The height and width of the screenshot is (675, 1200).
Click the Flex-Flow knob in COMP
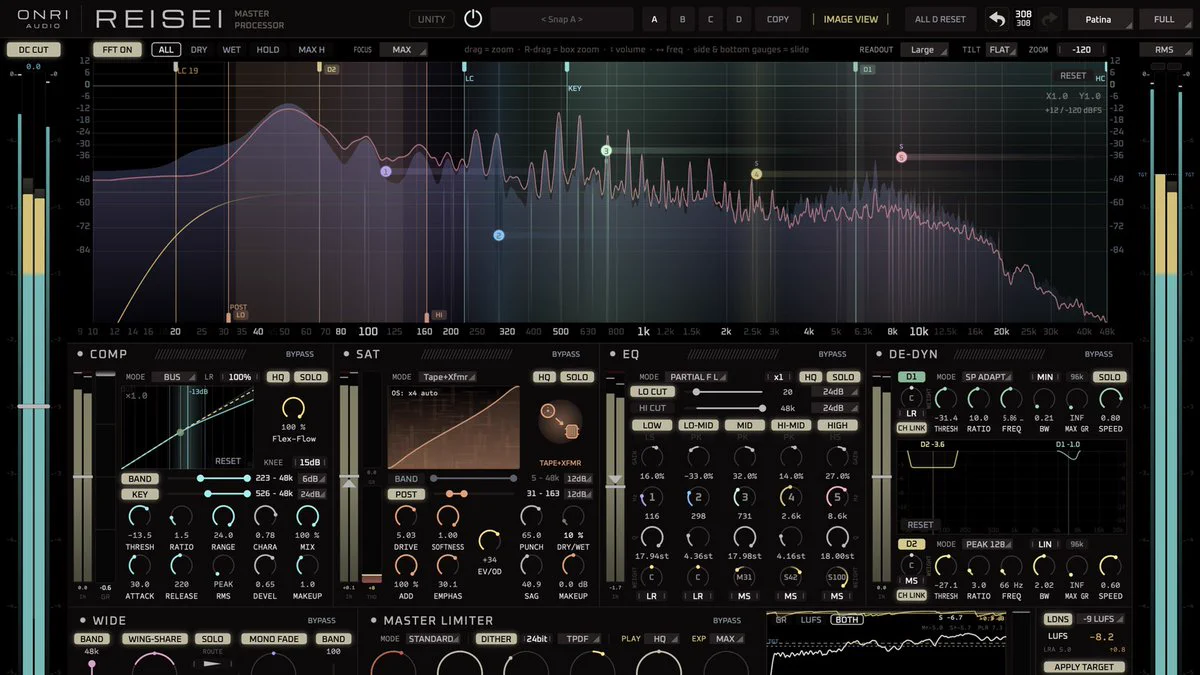[x=293, y=408]
